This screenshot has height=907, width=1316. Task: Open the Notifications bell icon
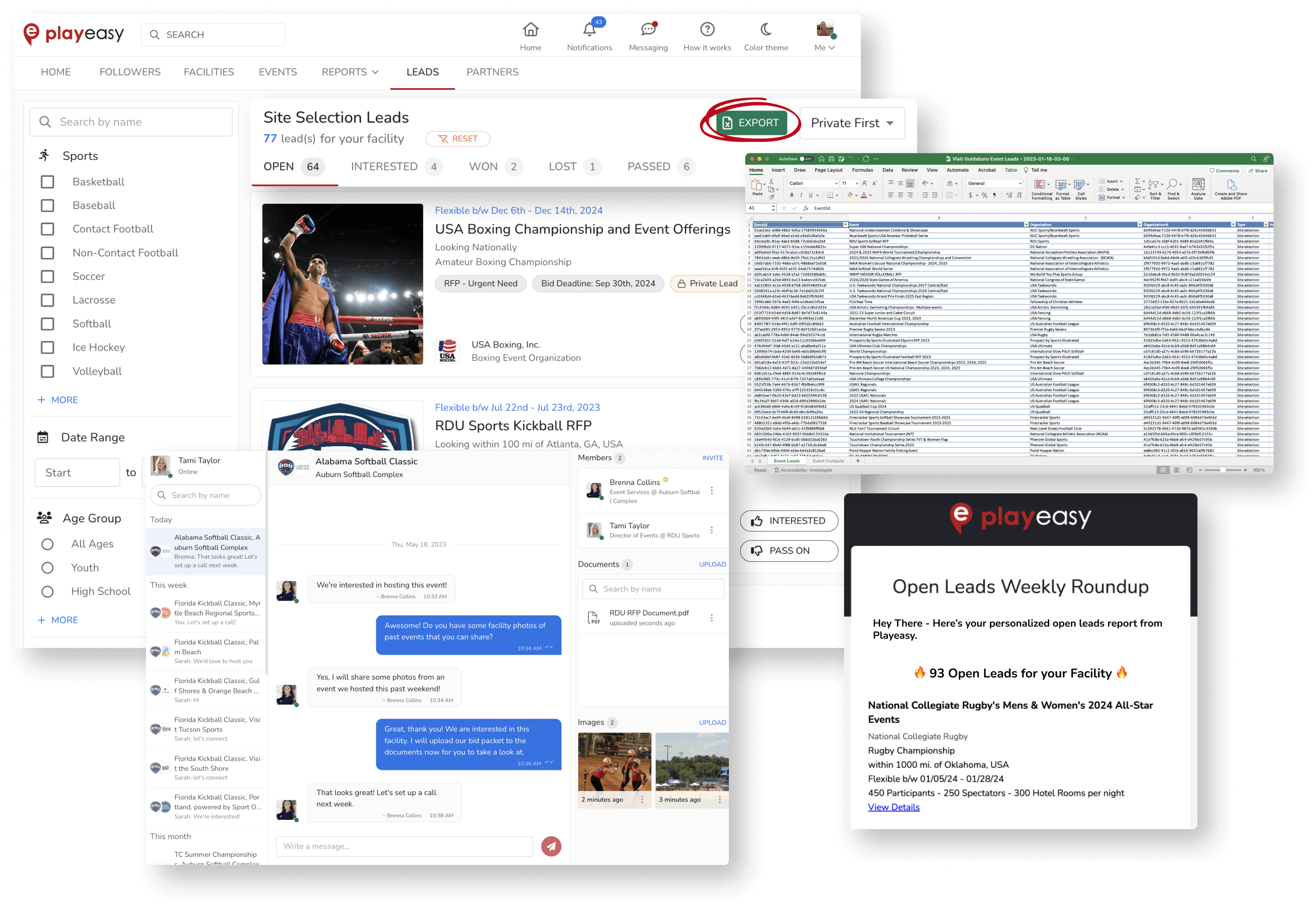pyautogui.click(x=589, y=29)
